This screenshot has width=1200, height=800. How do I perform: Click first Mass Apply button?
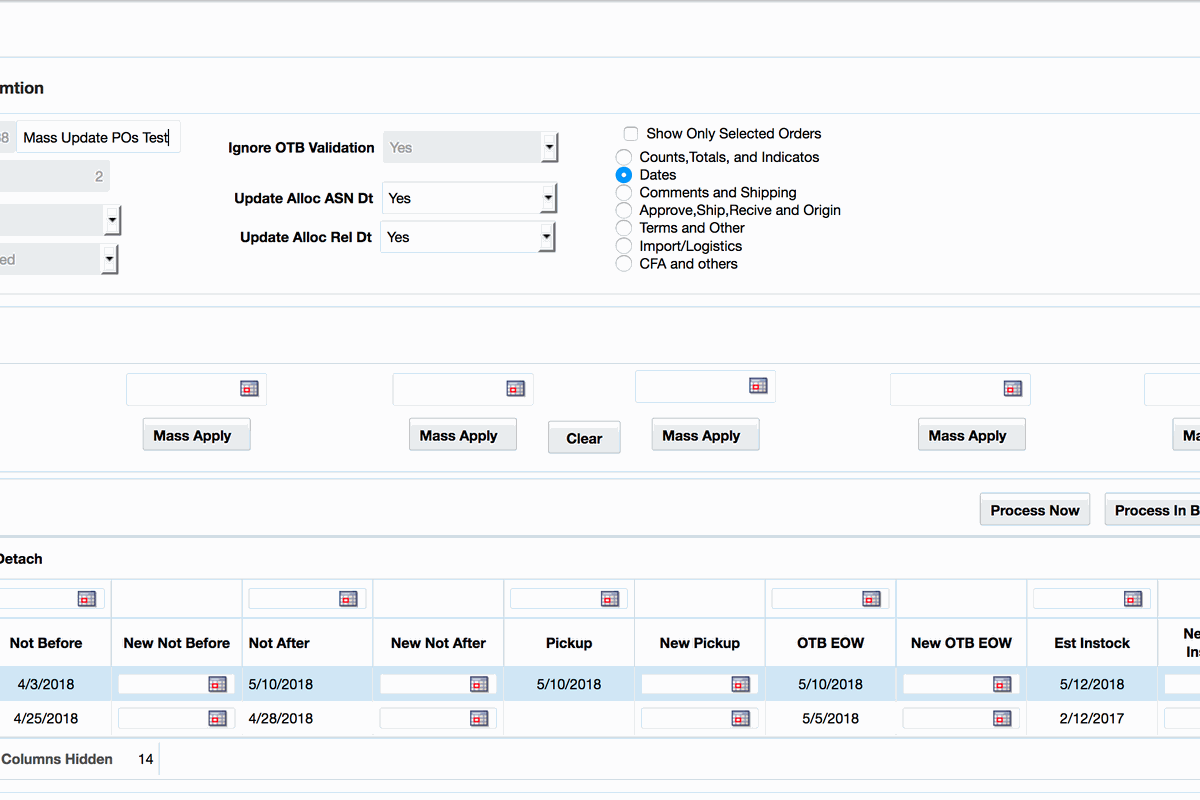pos(196,435)
